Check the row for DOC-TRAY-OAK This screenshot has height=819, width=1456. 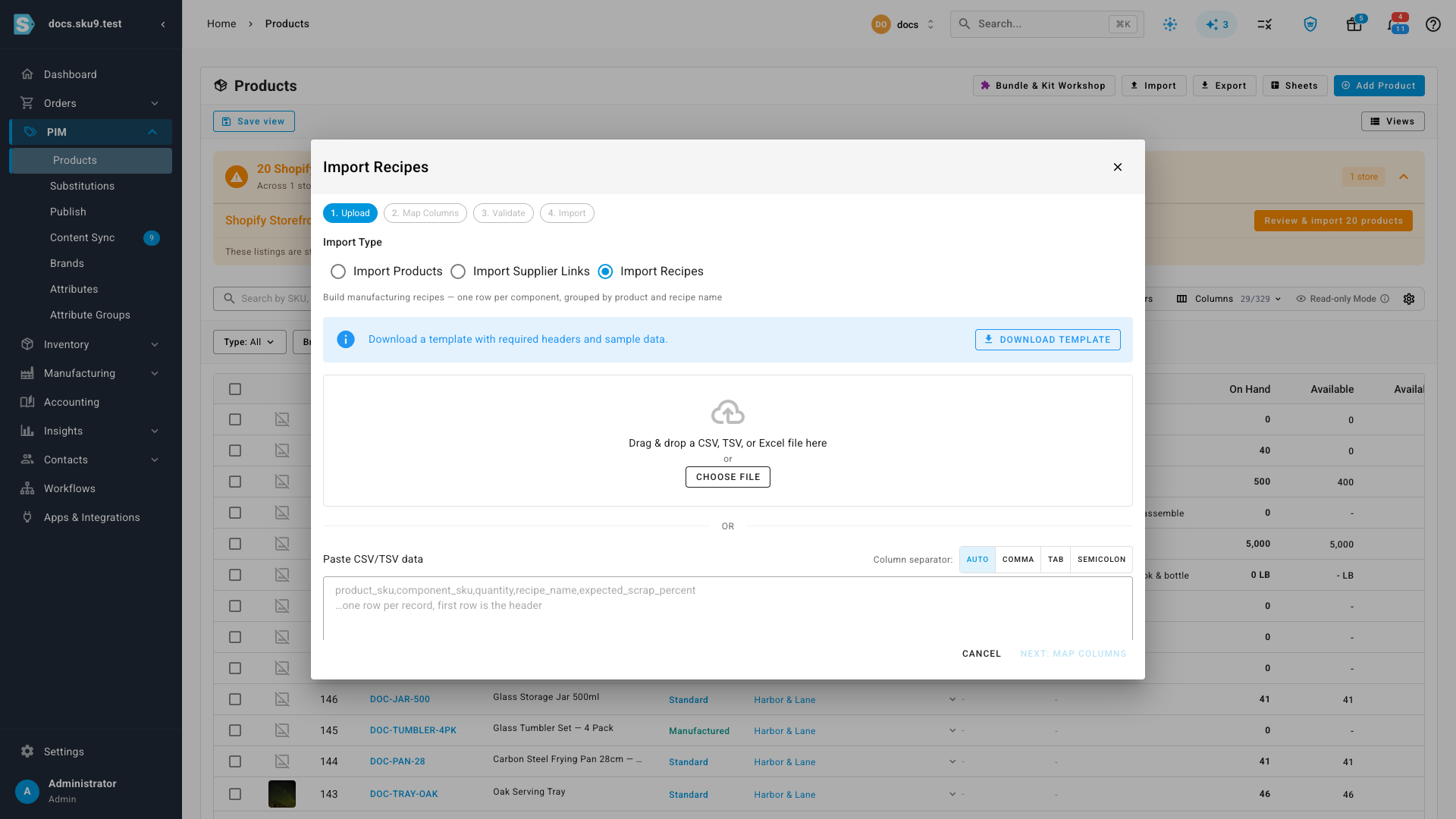[x=235, y=794]
